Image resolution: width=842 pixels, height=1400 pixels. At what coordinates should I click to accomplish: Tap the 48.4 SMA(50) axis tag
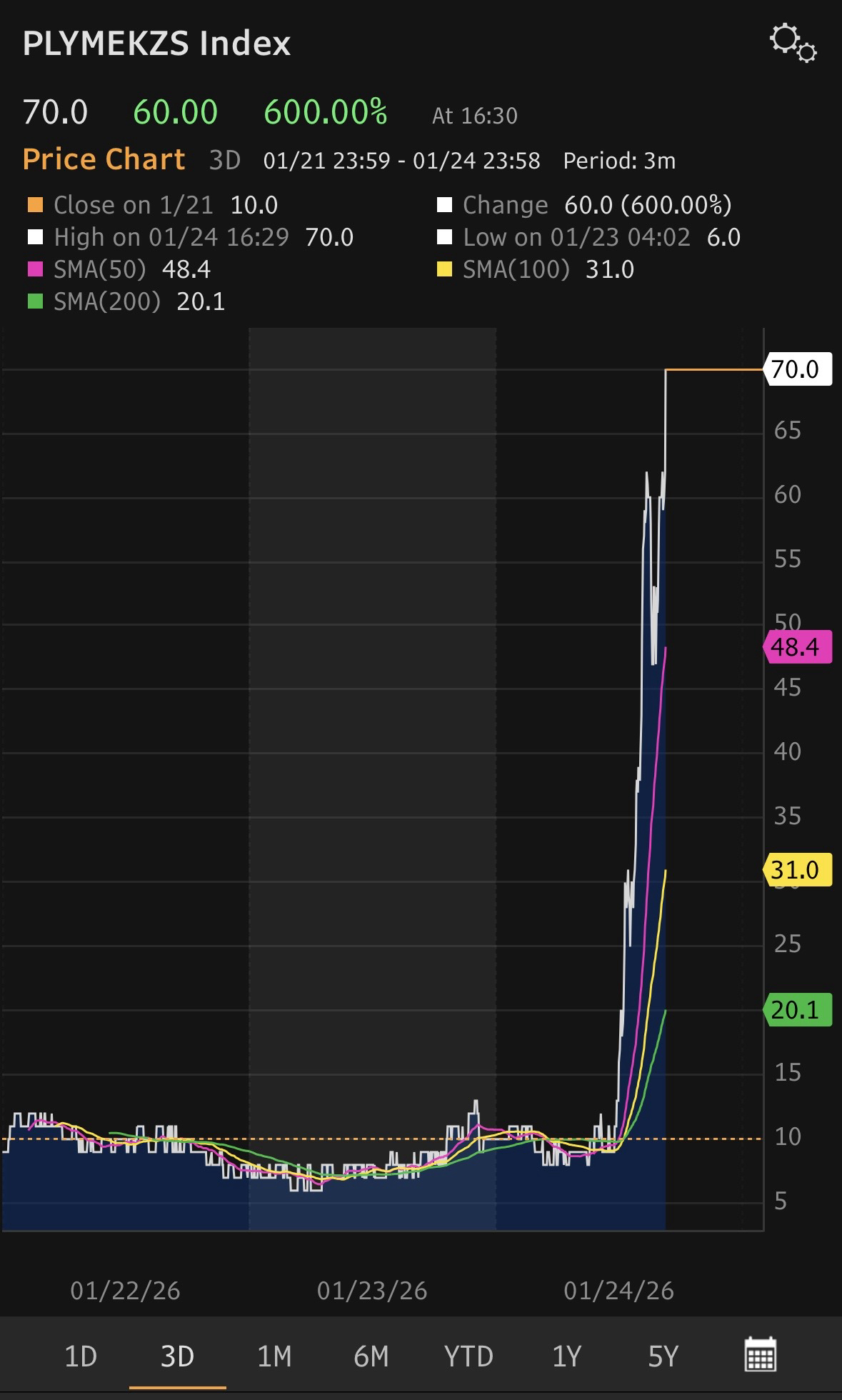[x=797, y=647]
